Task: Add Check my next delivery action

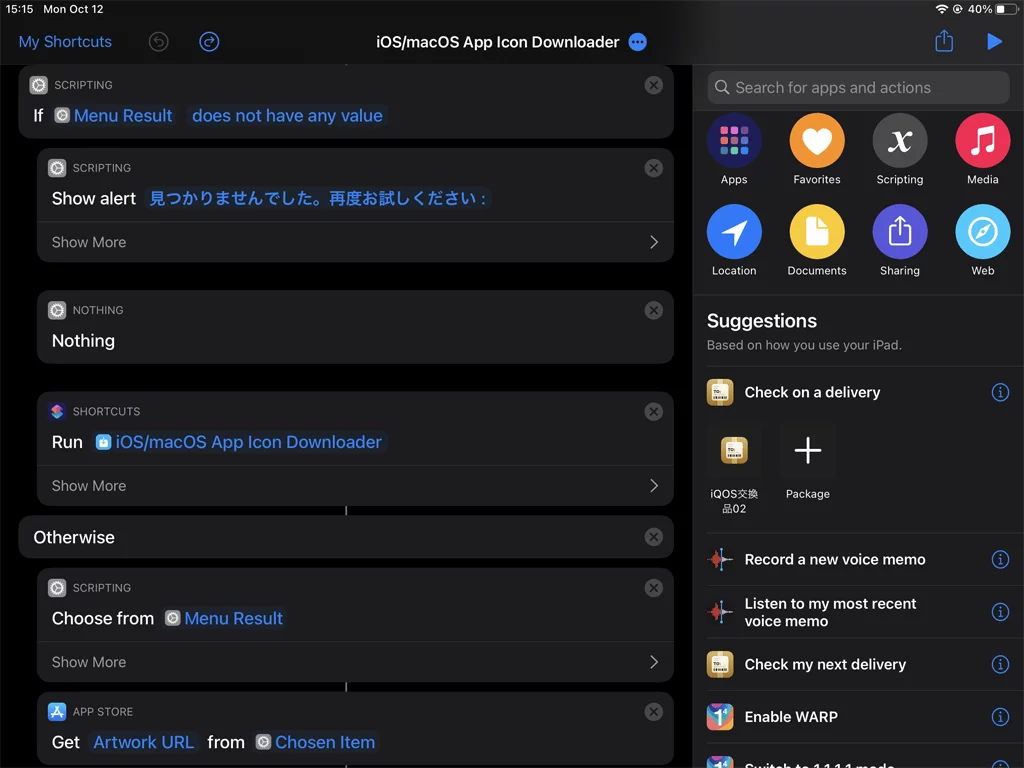Action: pos(825,665)
